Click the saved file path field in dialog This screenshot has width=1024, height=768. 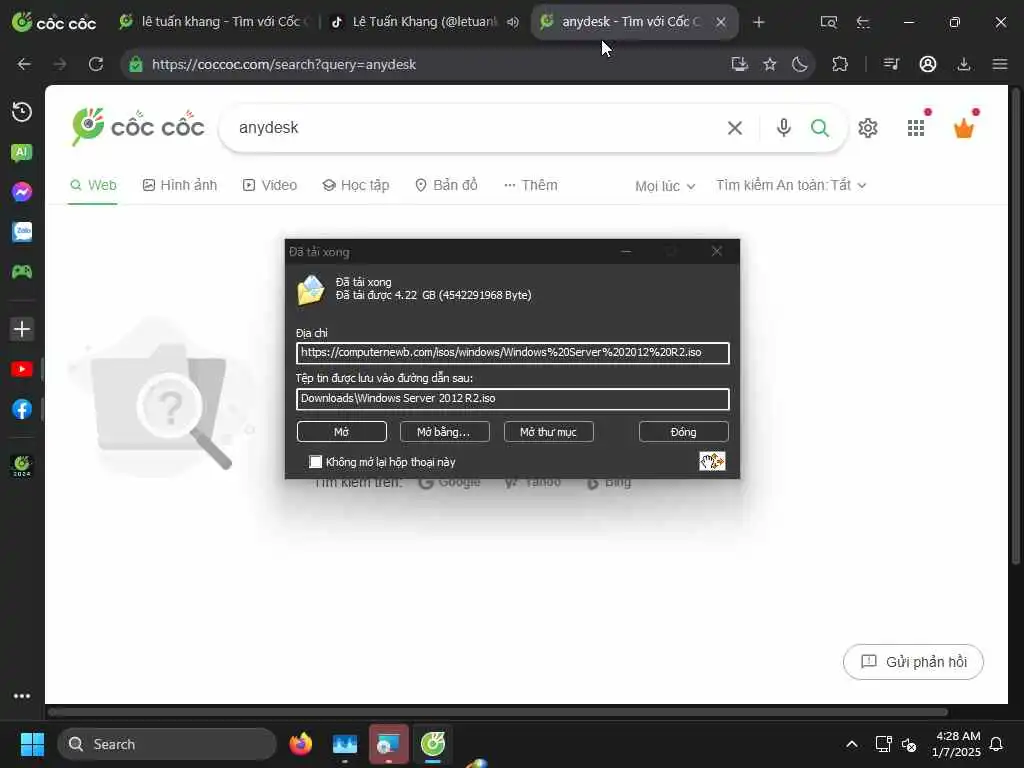(513, 399)
